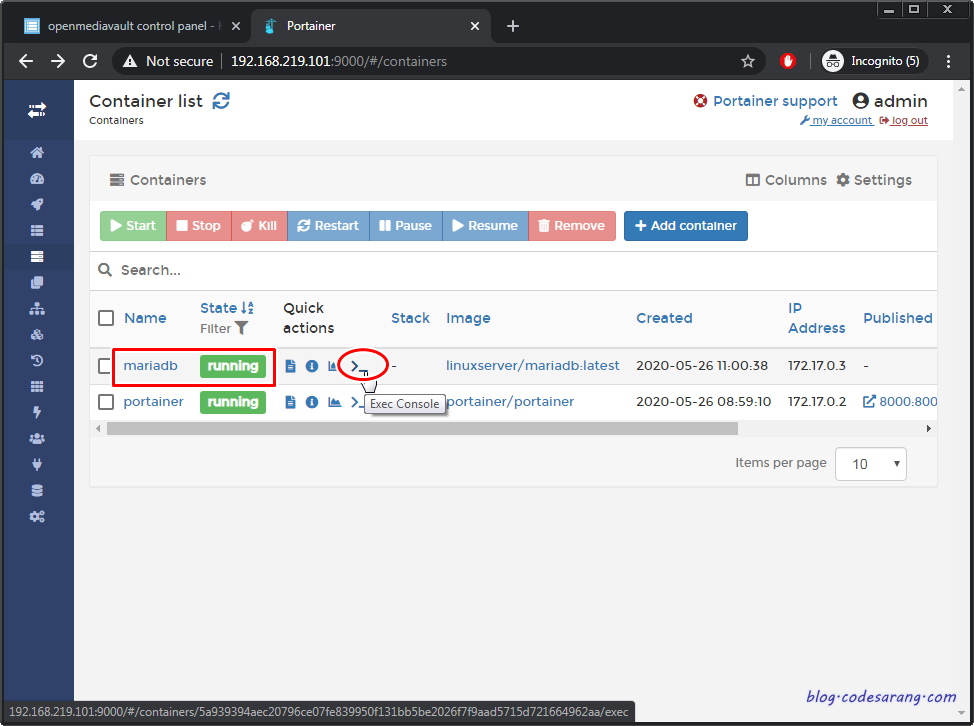The image size is (974, 726).
Task: Open Containers server icon in sidebar
Action: click(x=37, y=256)
